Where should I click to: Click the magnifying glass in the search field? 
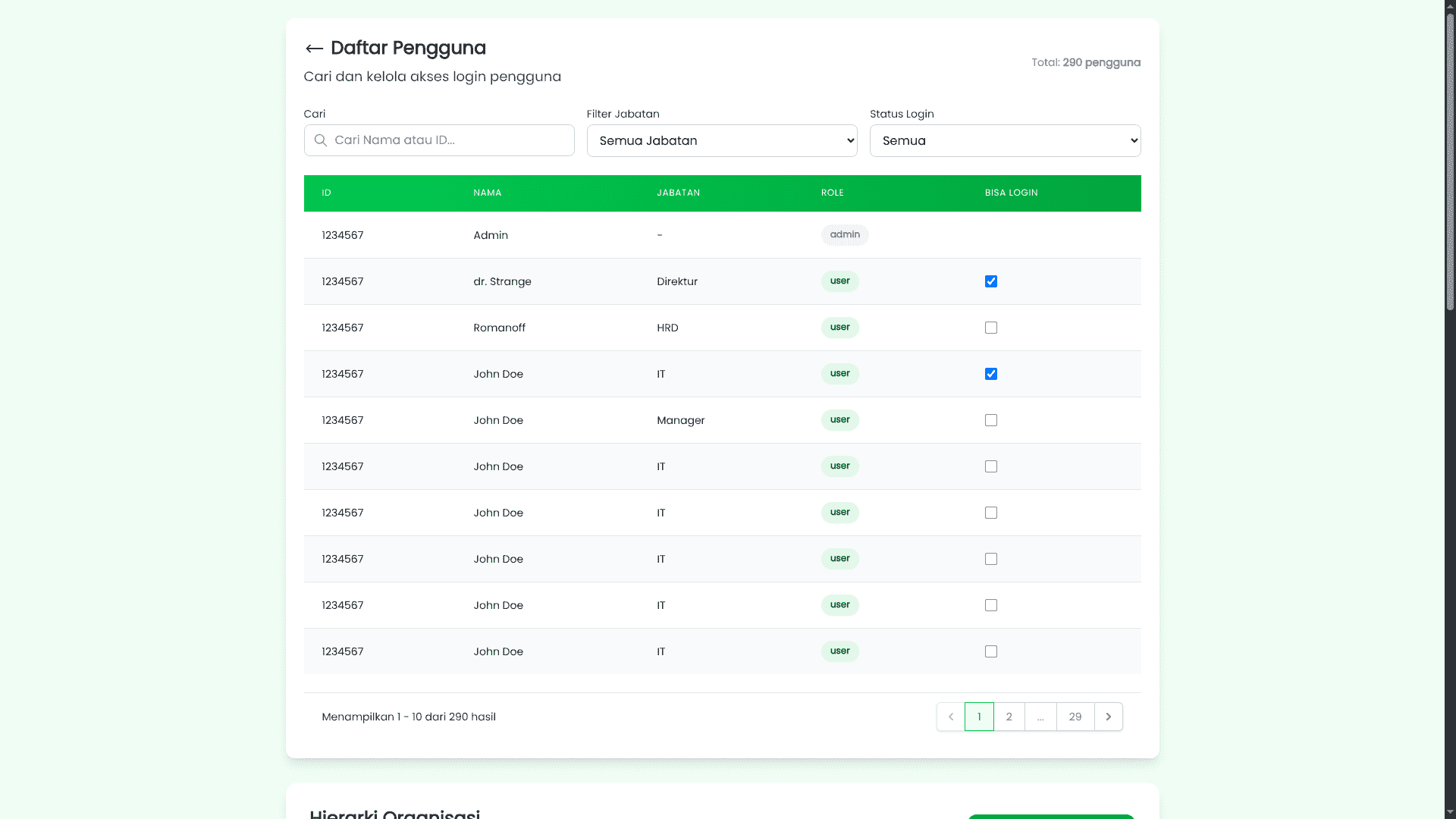click(x=320, y=140)
